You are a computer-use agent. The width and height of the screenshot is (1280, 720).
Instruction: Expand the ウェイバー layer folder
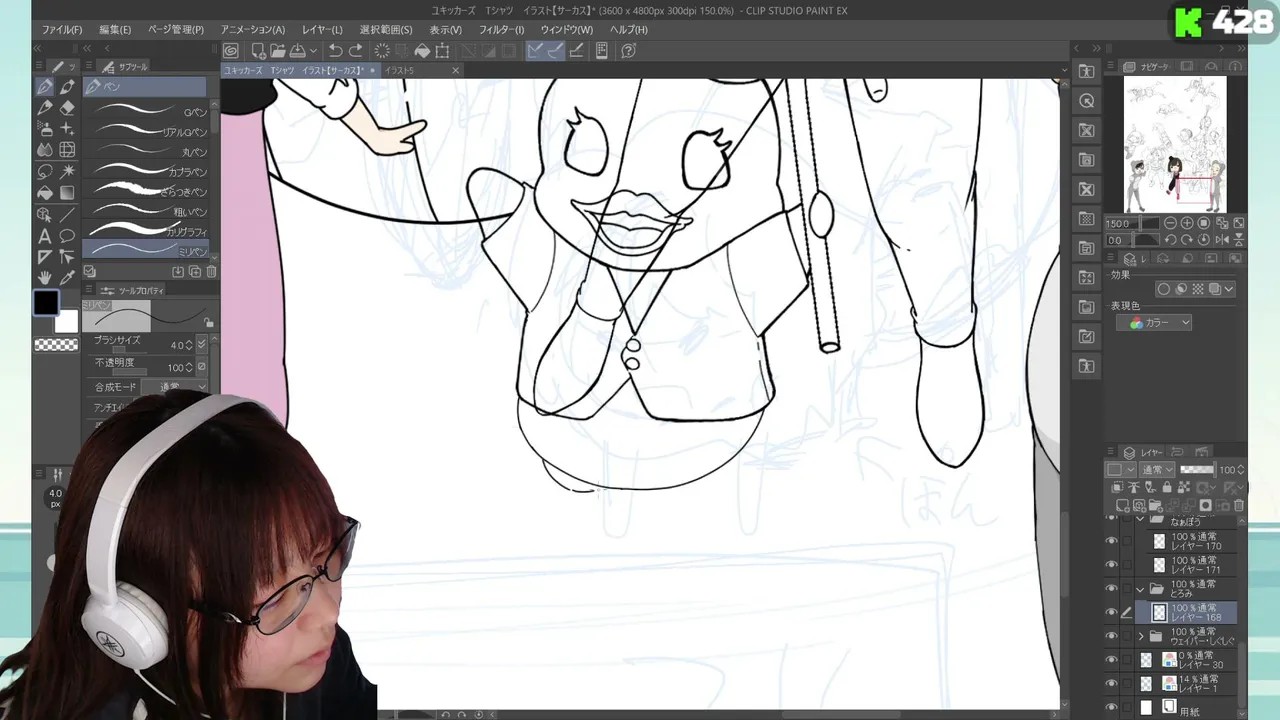(1140, 636)
